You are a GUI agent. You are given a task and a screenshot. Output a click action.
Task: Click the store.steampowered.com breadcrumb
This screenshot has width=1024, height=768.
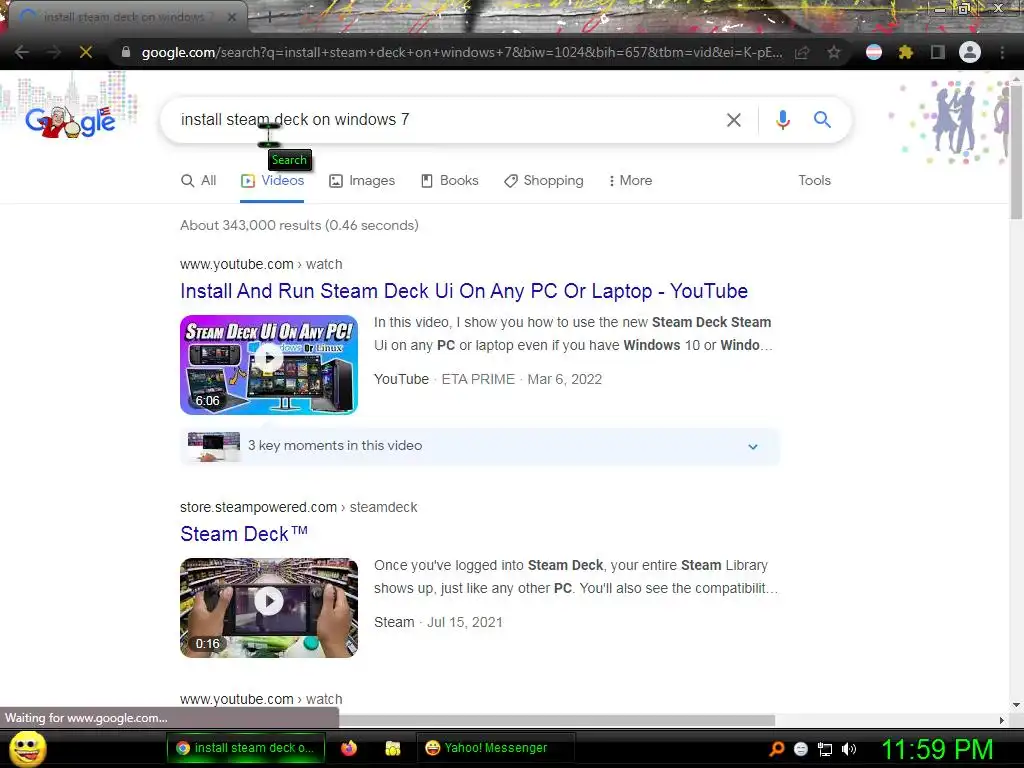tap(298, 507)
